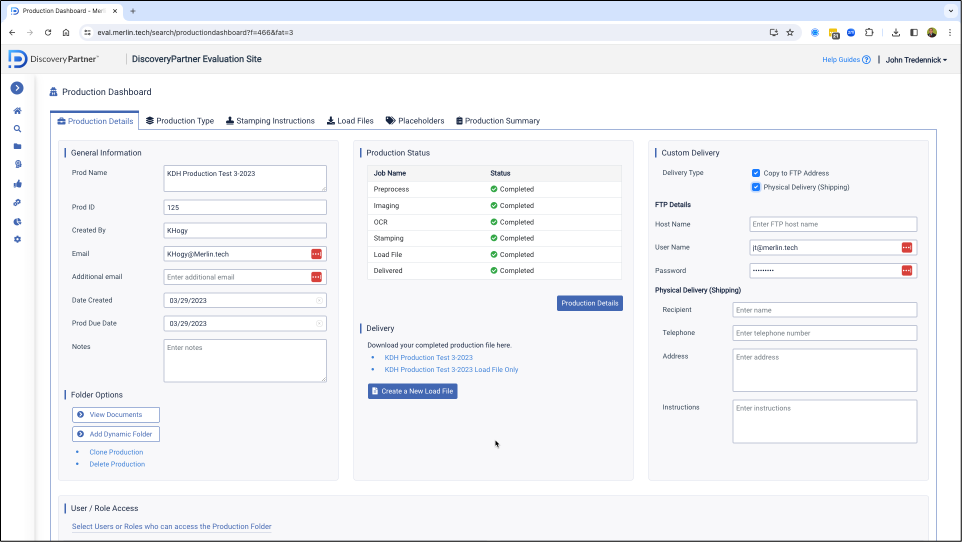Image resolution: width=962 pixels, height=542 pixels.
Task: Click the Home icon in the left sidebar
Action: 17,110
